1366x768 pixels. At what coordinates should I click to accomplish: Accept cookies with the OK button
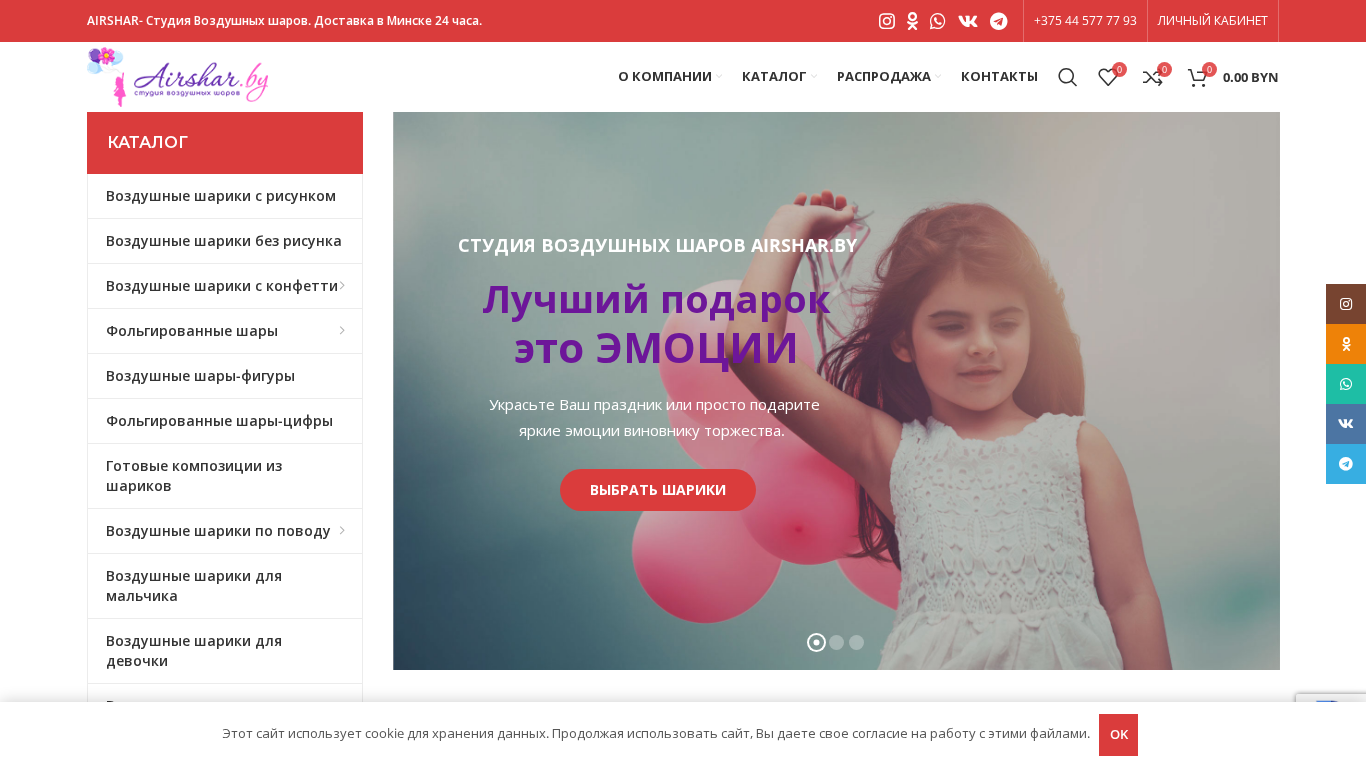tap(1118, 735)
